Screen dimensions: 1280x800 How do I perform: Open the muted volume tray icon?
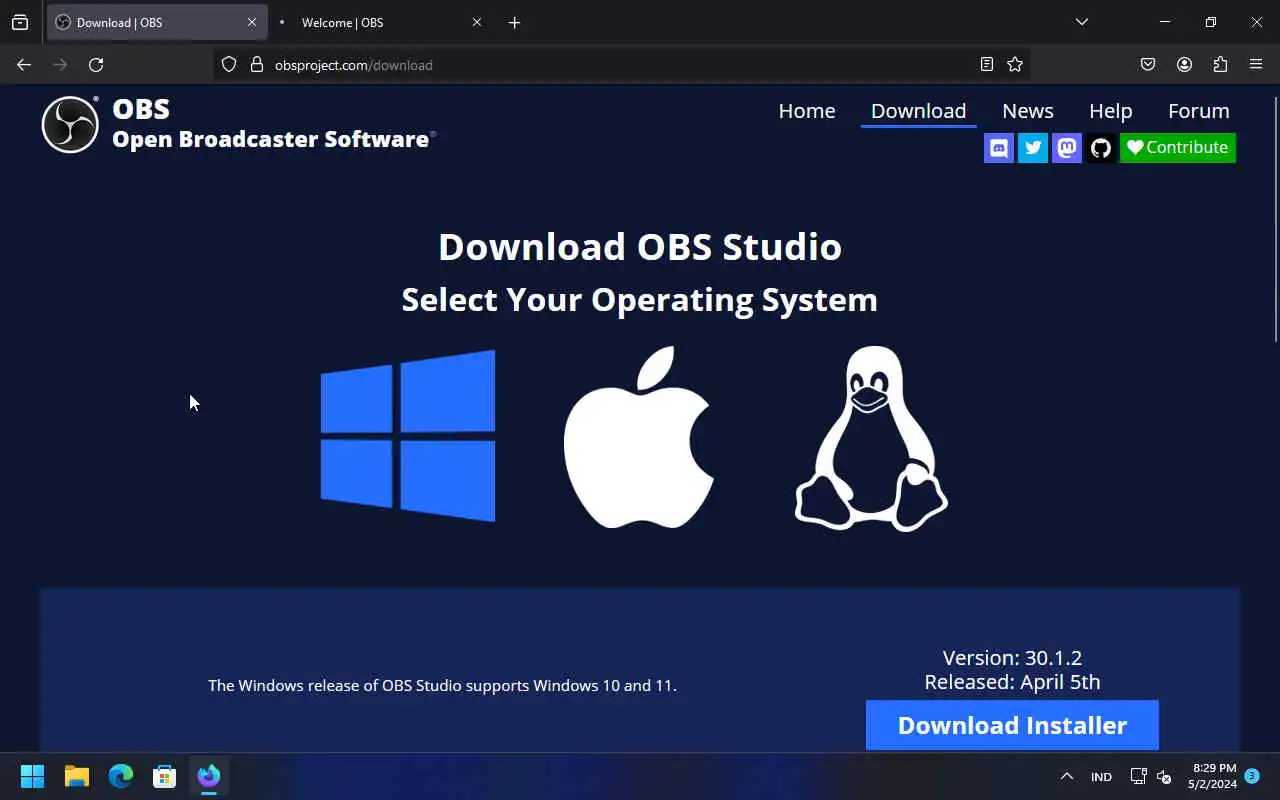(1164, 776)
